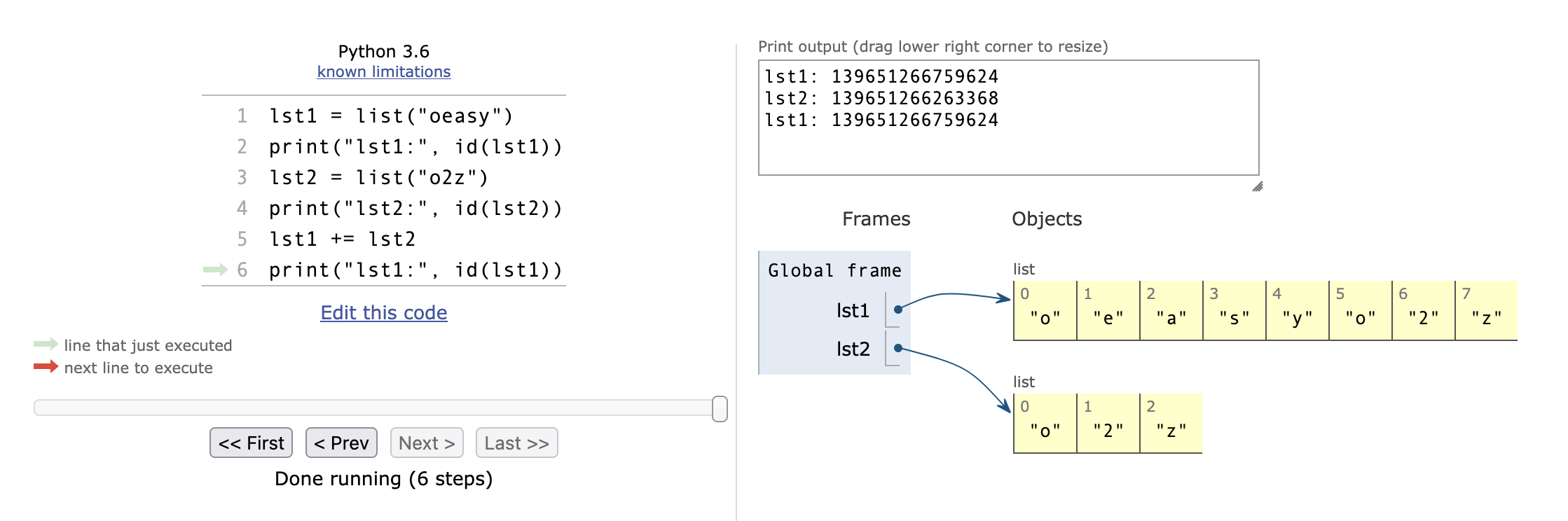Open the known limitations link
1568x521 pixels.
pos(384,71)
